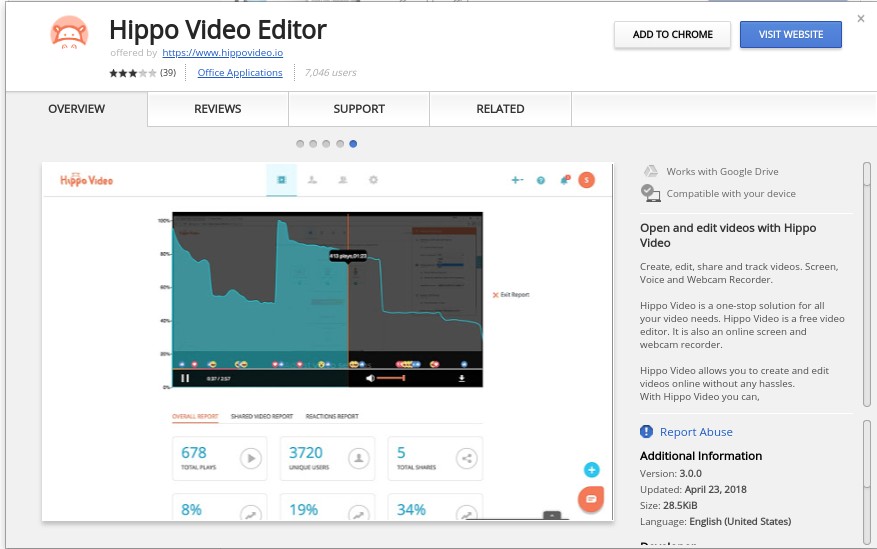Select the REACTIONS REPORT tab

(332, 417)
